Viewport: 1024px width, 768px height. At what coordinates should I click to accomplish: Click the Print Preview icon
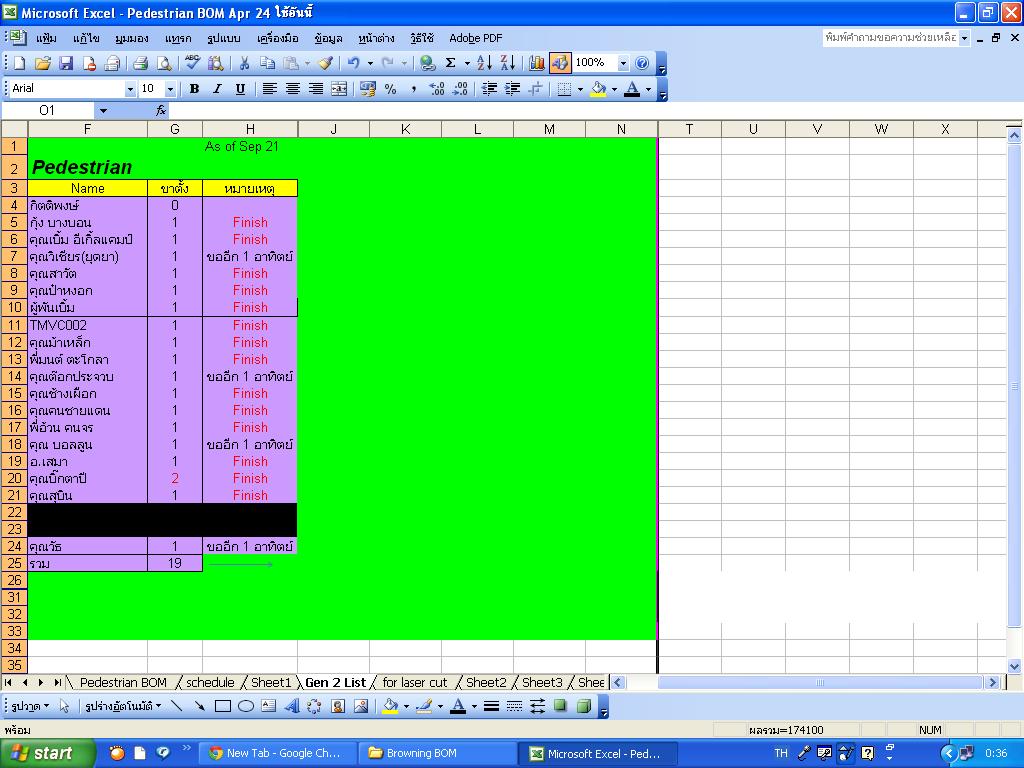point(163,63)
